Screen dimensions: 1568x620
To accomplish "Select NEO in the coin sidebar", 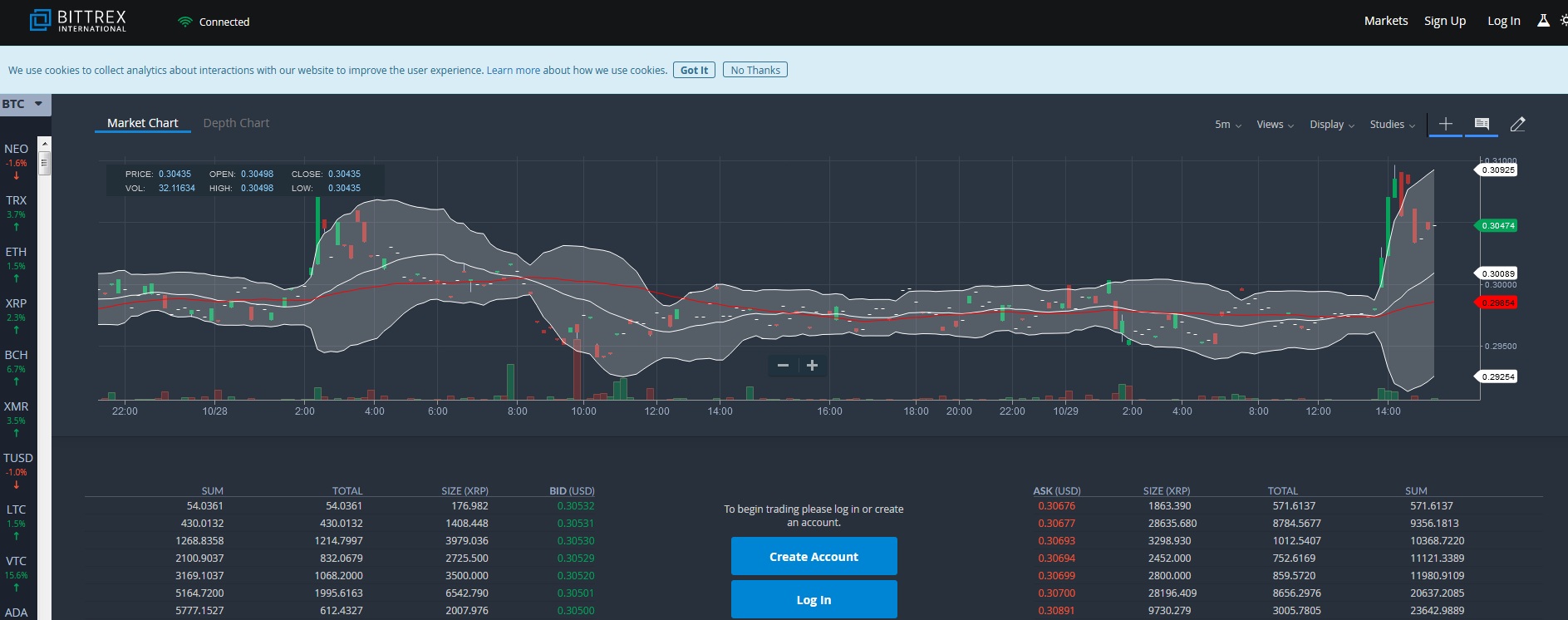I will (16, 149).
